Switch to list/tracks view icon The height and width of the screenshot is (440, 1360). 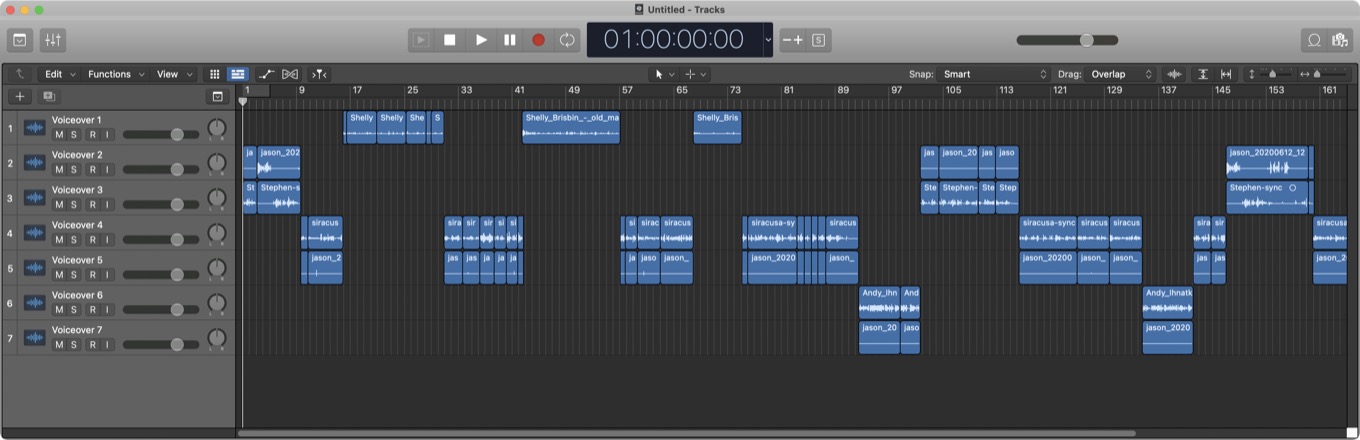pyautogui.click(x=238, y=74)
